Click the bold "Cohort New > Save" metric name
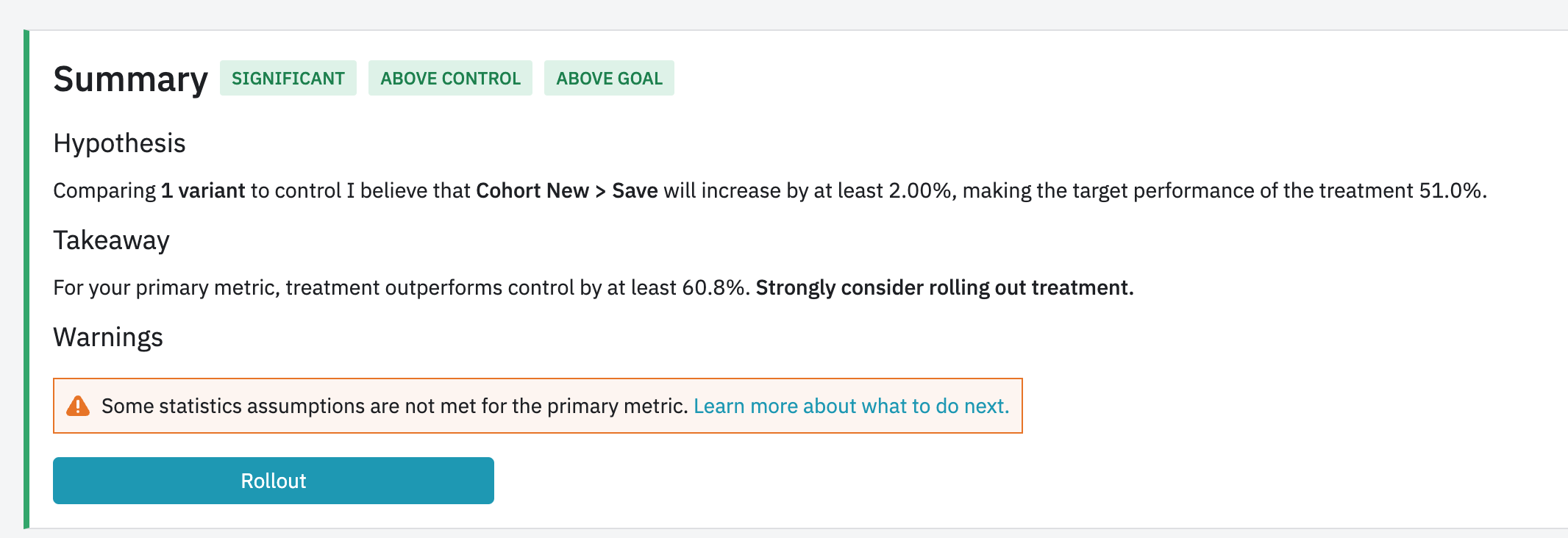 [566, 191]
